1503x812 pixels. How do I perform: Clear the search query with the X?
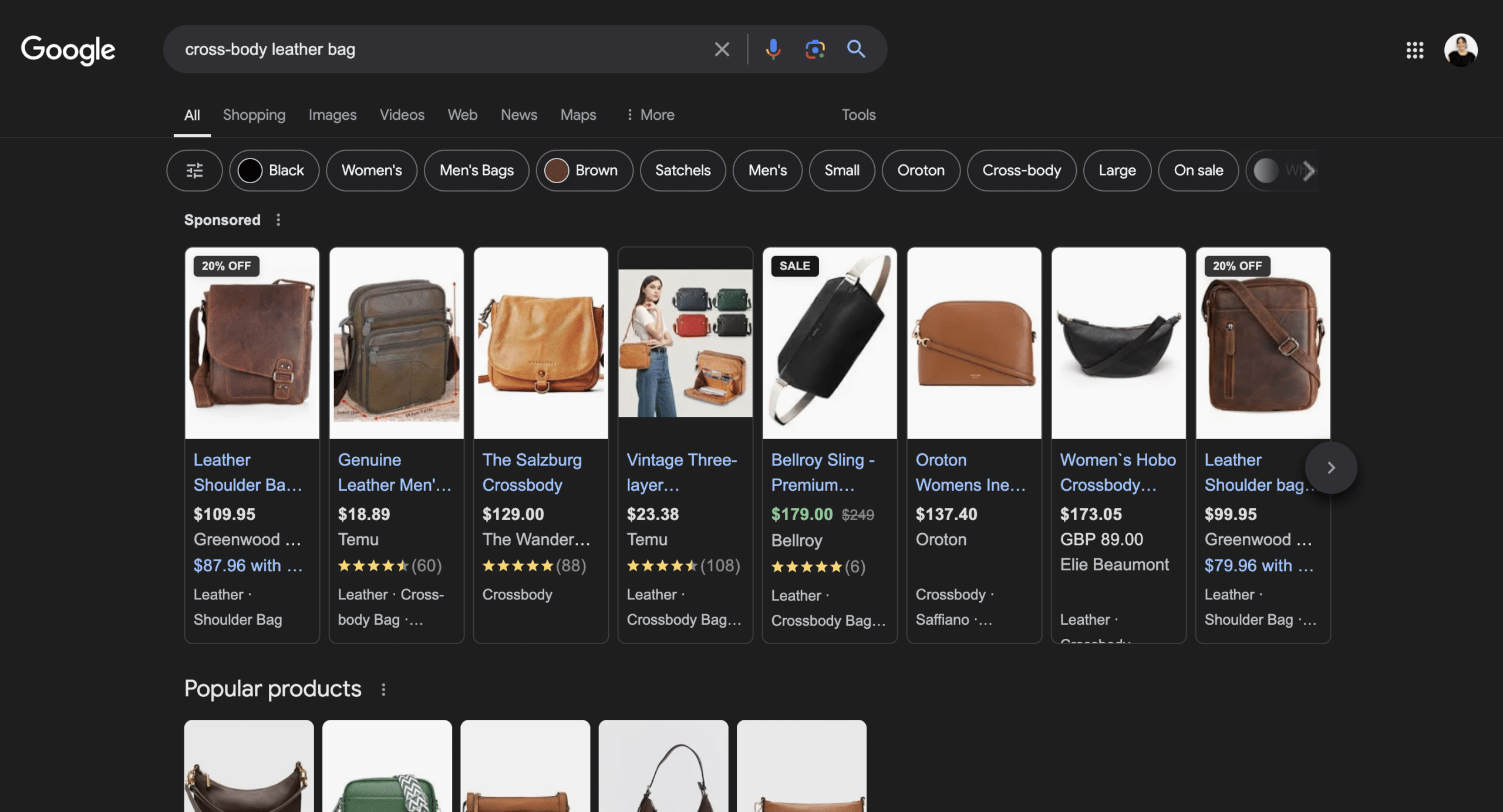[x=722, y=49]
